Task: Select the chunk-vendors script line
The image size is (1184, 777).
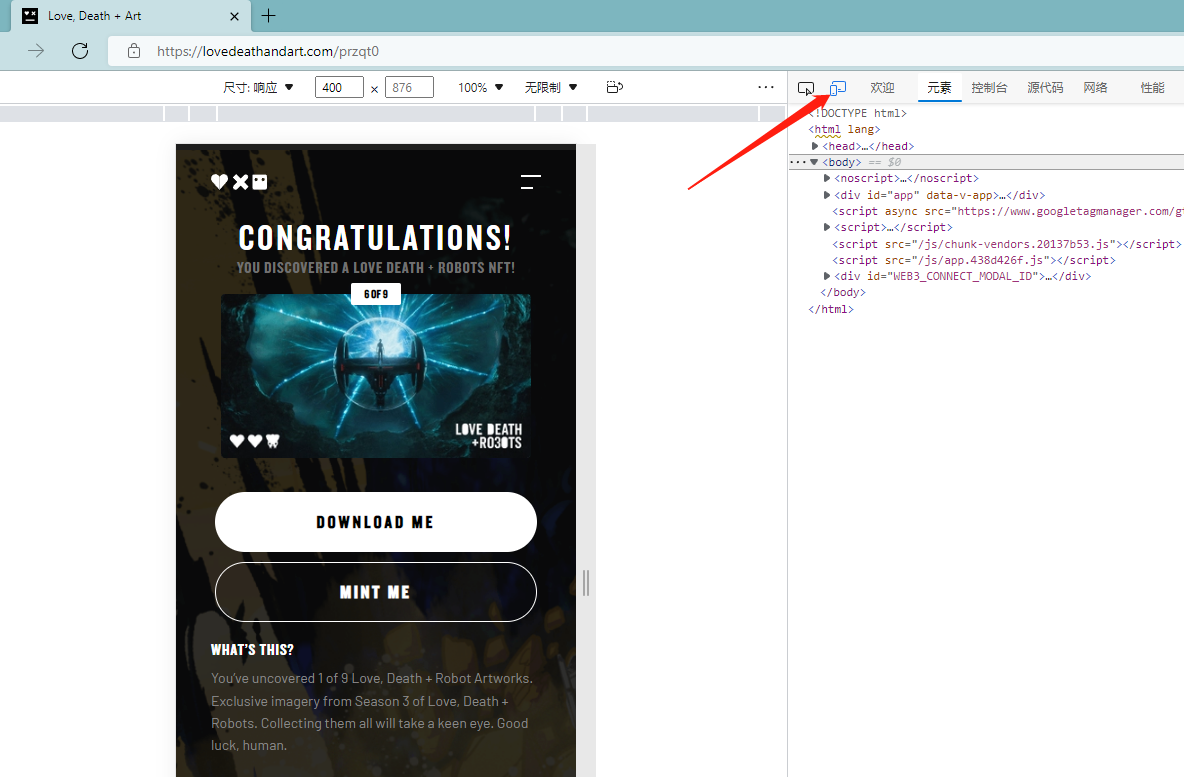Action: tap(1007, 244)
